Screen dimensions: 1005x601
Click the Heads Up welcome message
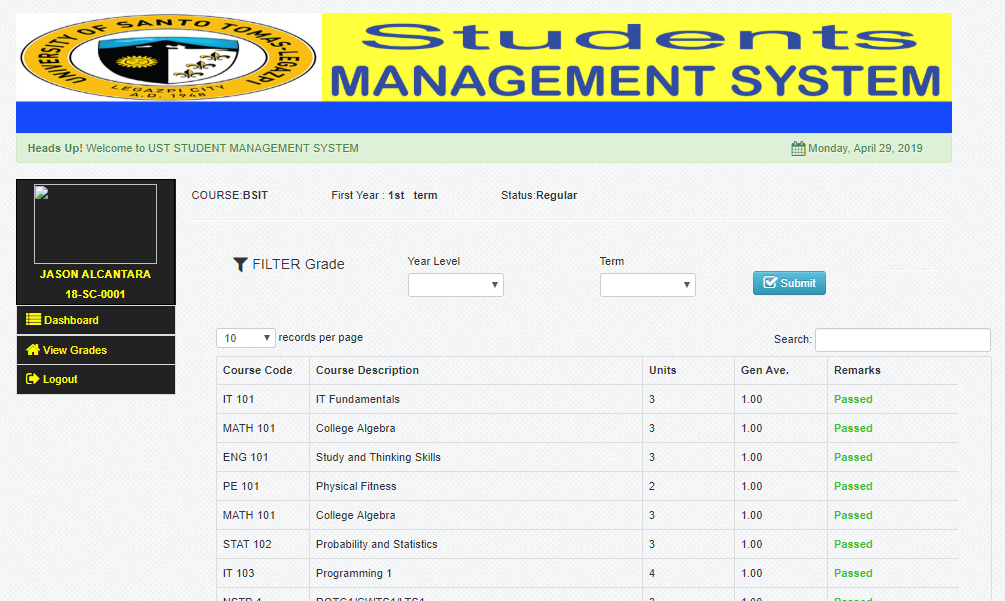(x=193, y=149)
